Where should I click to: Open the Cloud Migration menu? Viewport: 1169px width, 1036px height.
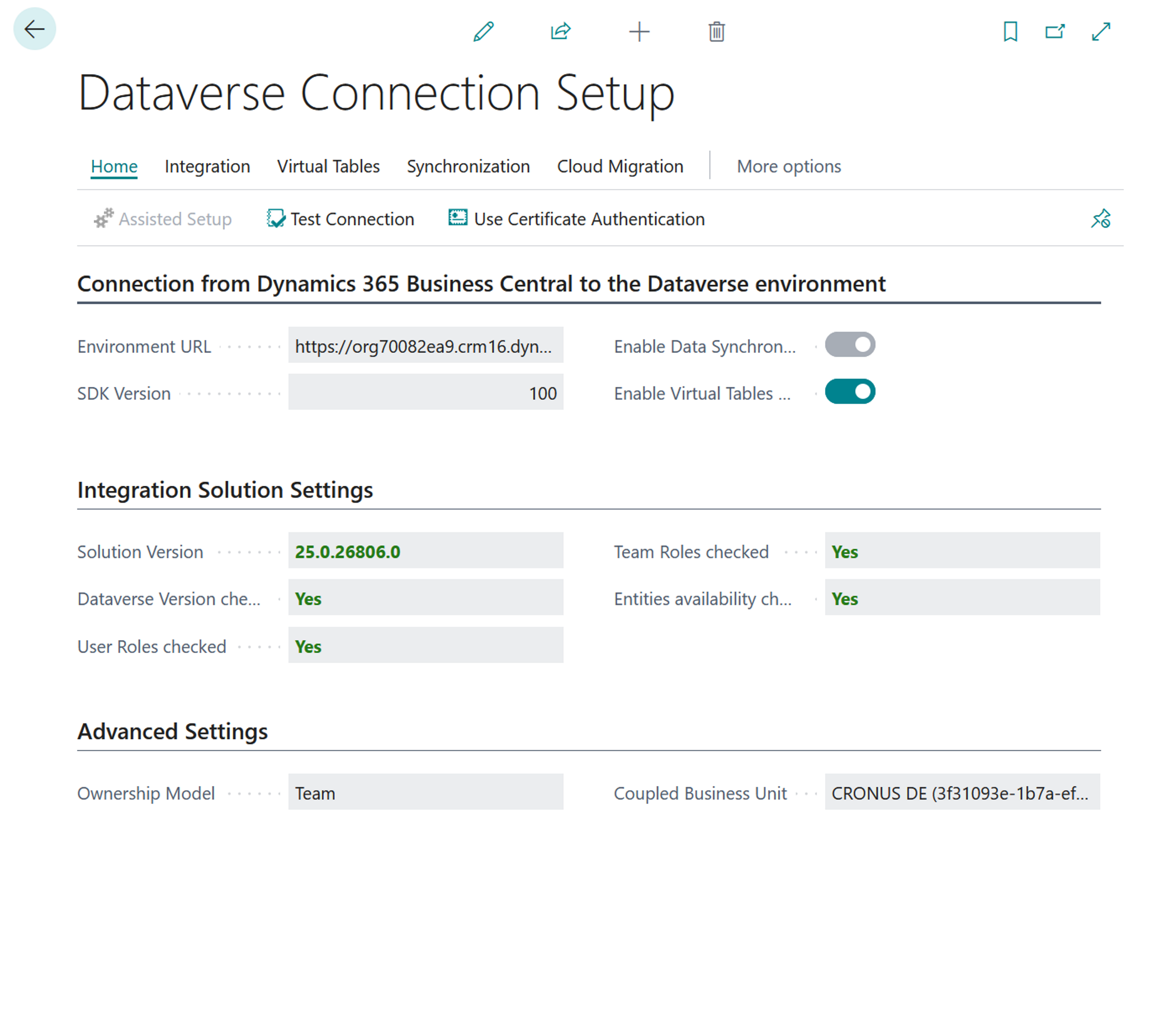[621, 167]
